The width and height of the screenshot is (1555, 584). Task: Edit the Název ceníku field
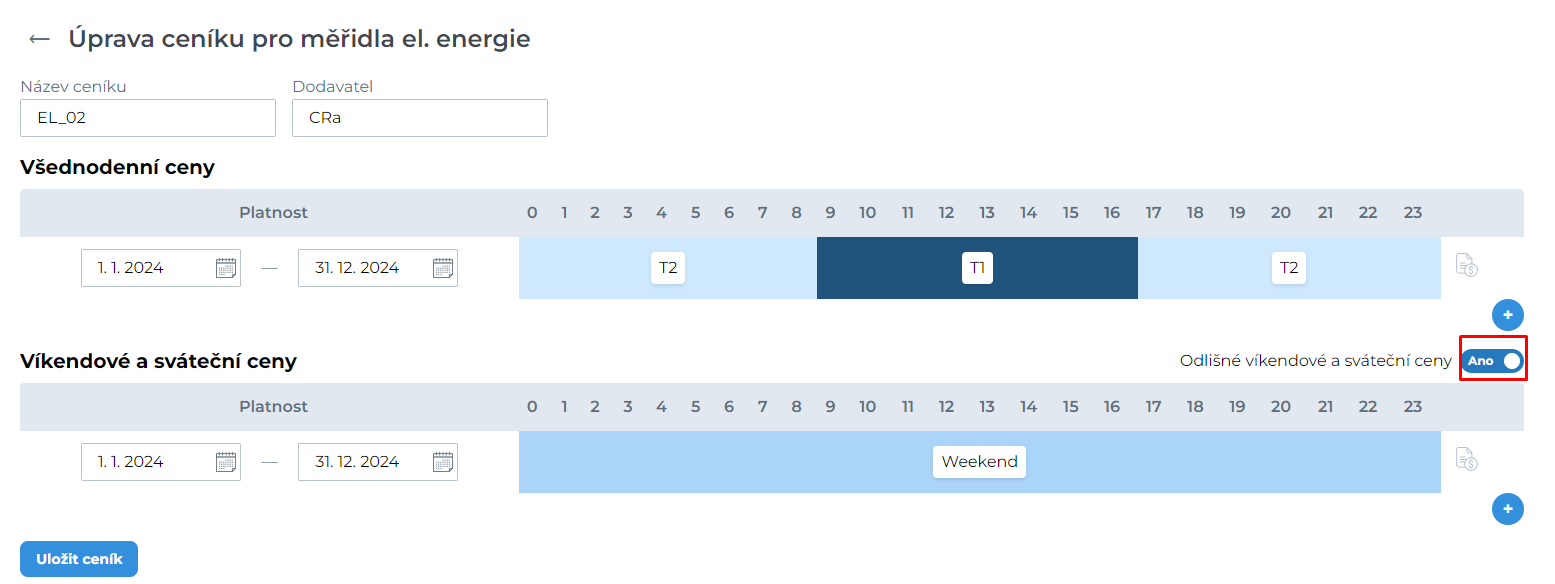tap(148, 118)
